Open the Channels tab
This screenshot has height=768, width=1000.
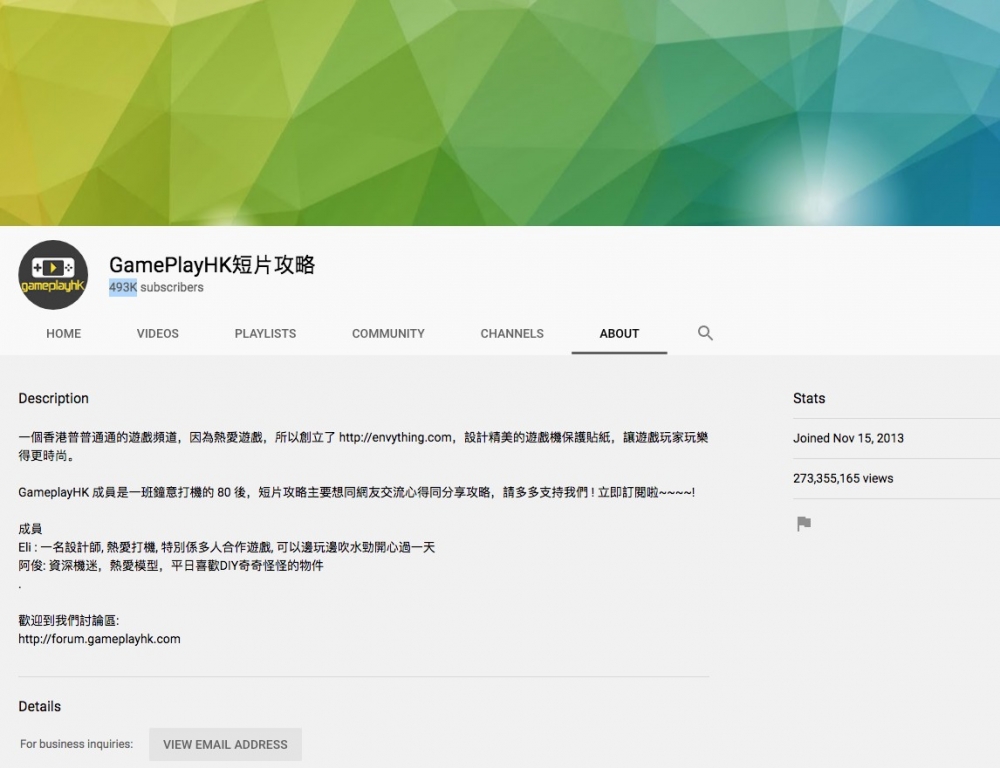[512, 333]
